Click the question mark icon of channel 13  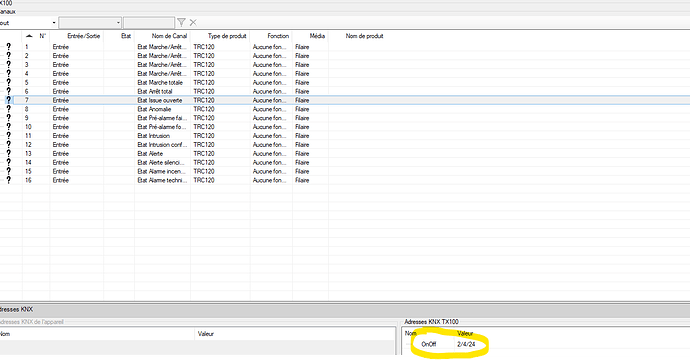8,153
